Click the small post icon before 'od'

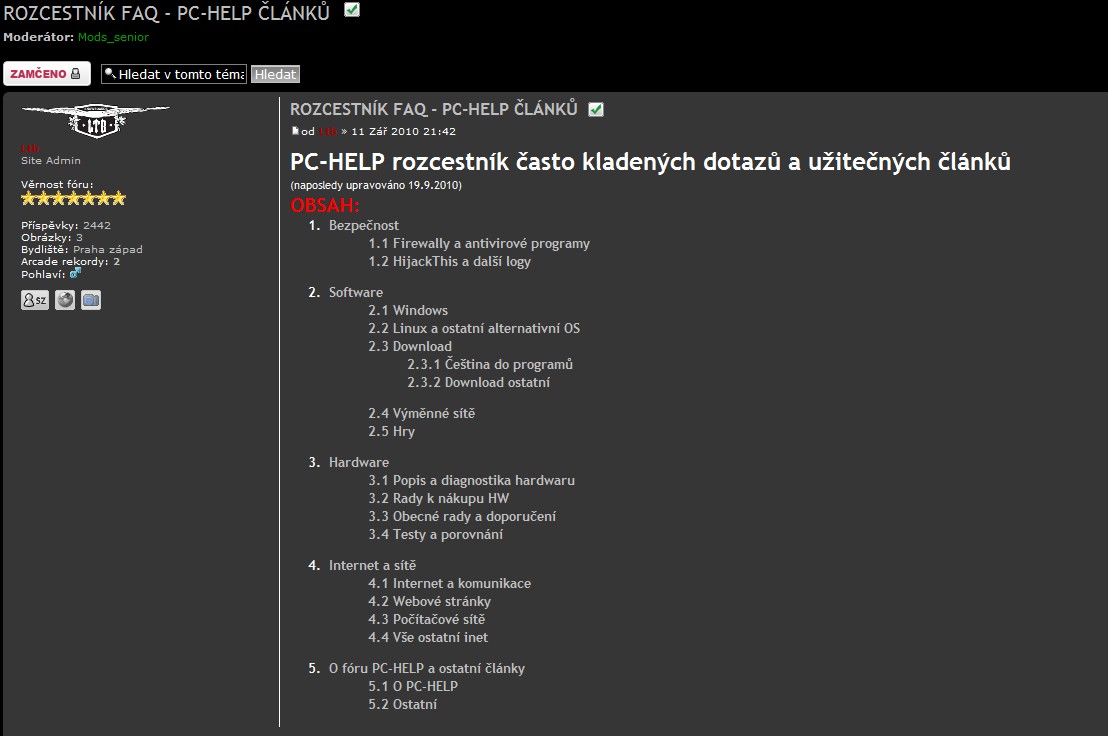coord(295,131)
